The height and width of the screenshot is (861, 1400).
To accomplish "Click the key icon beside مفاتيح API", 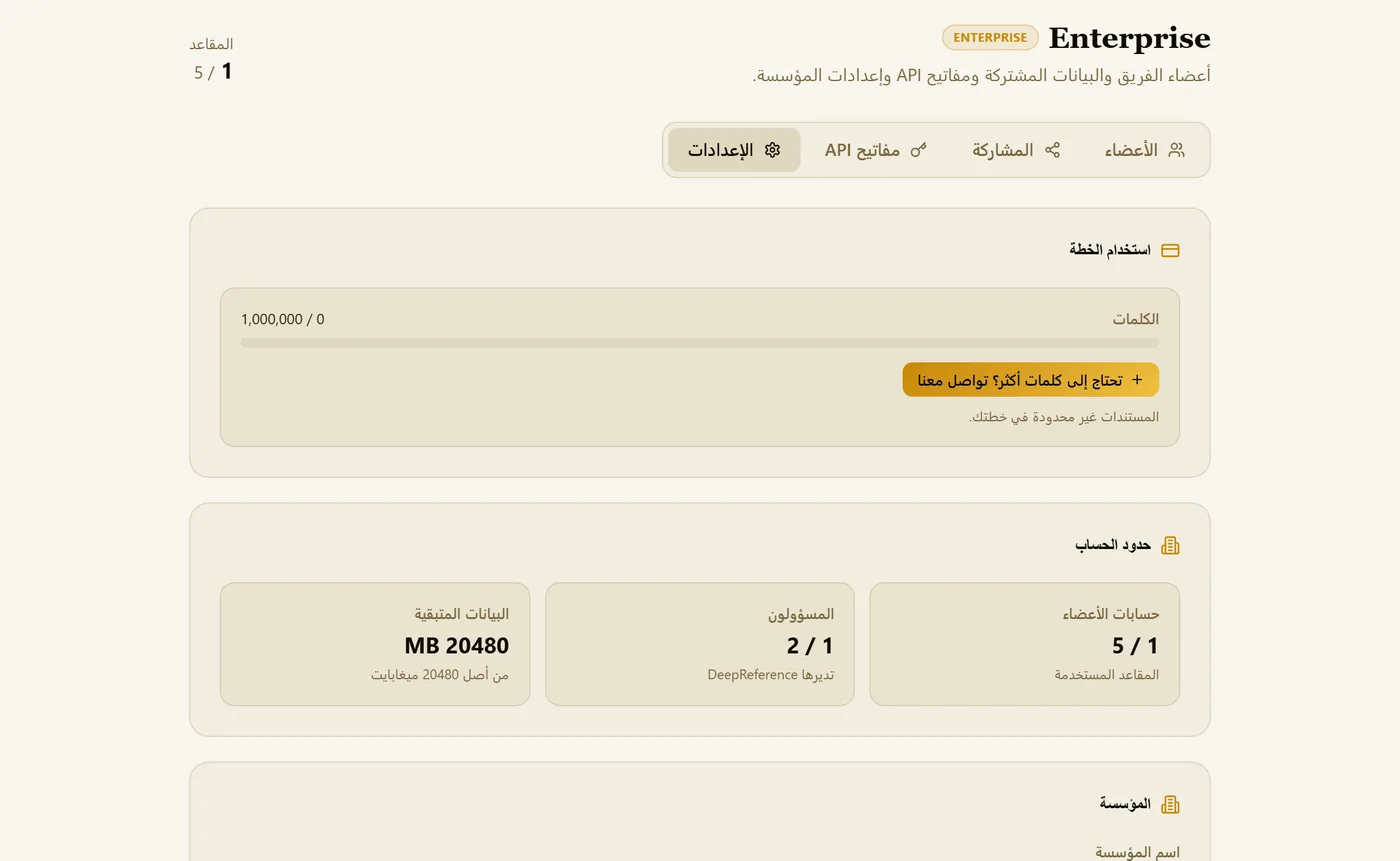I will click(918, 150).
